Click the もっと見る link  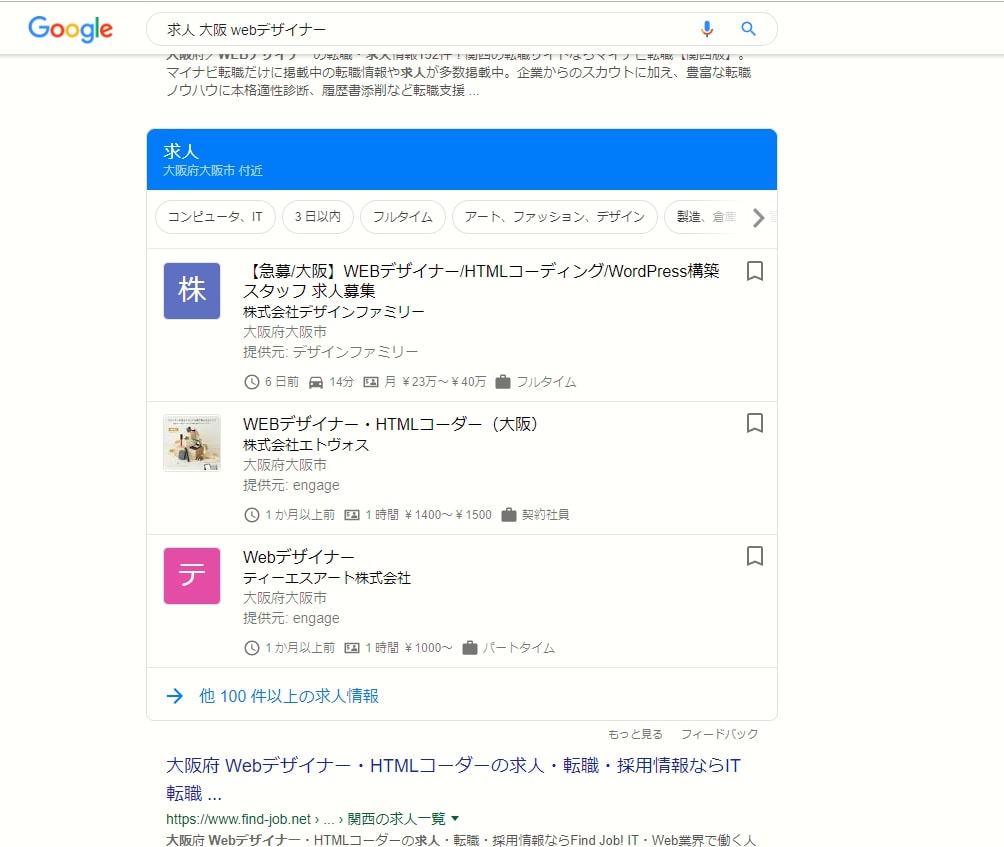pyautogui.click(x=635, y=734)
